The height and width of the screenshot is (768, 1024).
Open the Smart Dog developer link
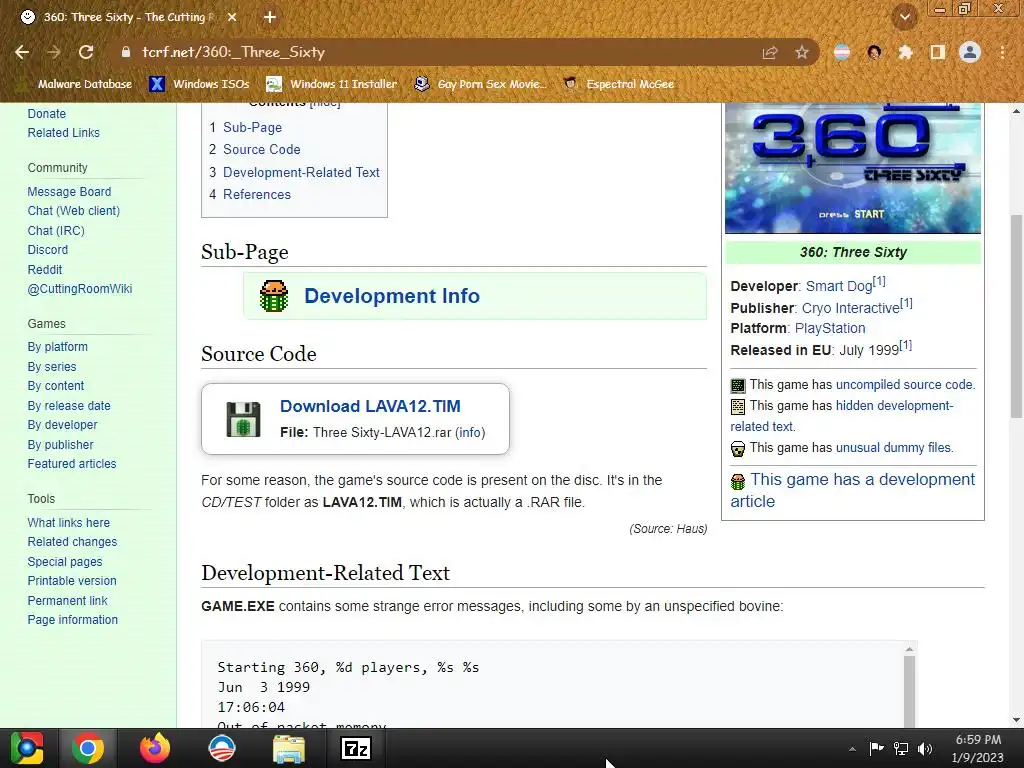coord(839,286)
